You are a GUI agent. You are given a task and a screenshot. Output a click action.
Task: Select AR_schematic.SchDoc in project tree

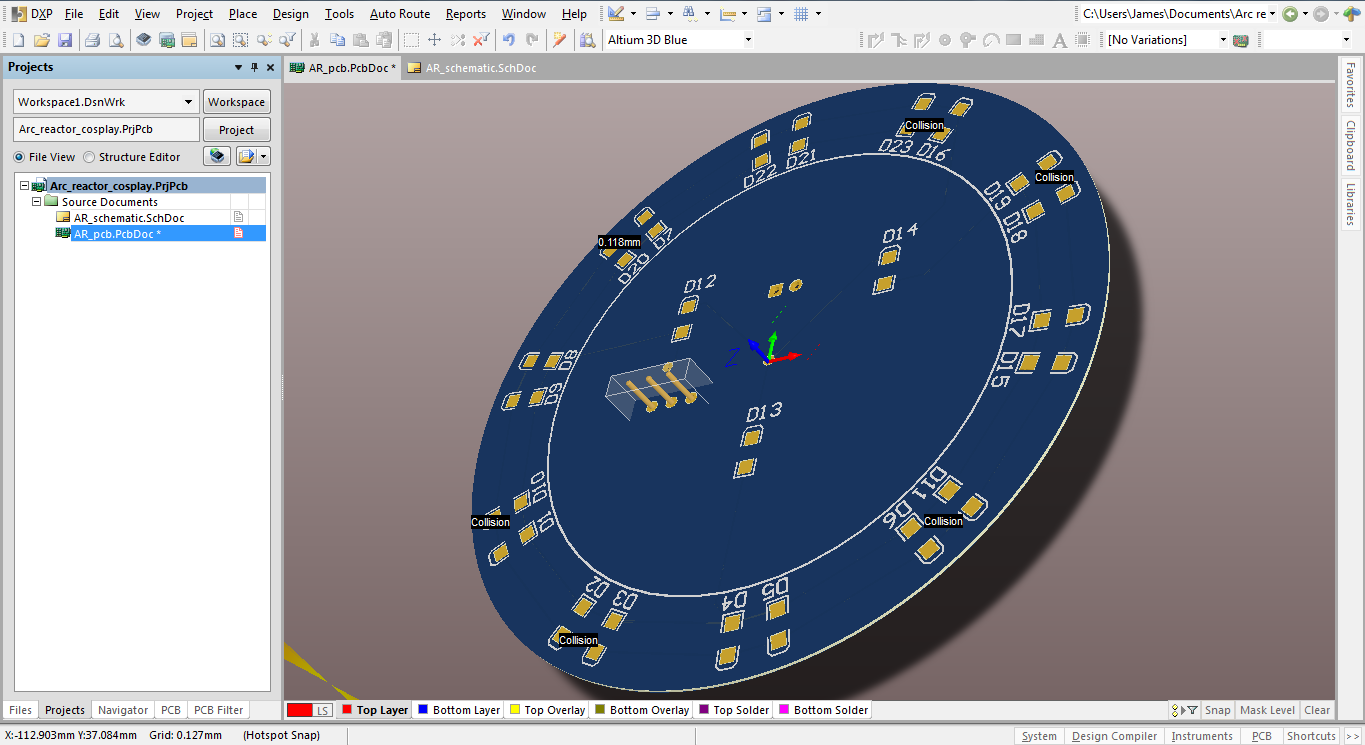pos(129,218)
